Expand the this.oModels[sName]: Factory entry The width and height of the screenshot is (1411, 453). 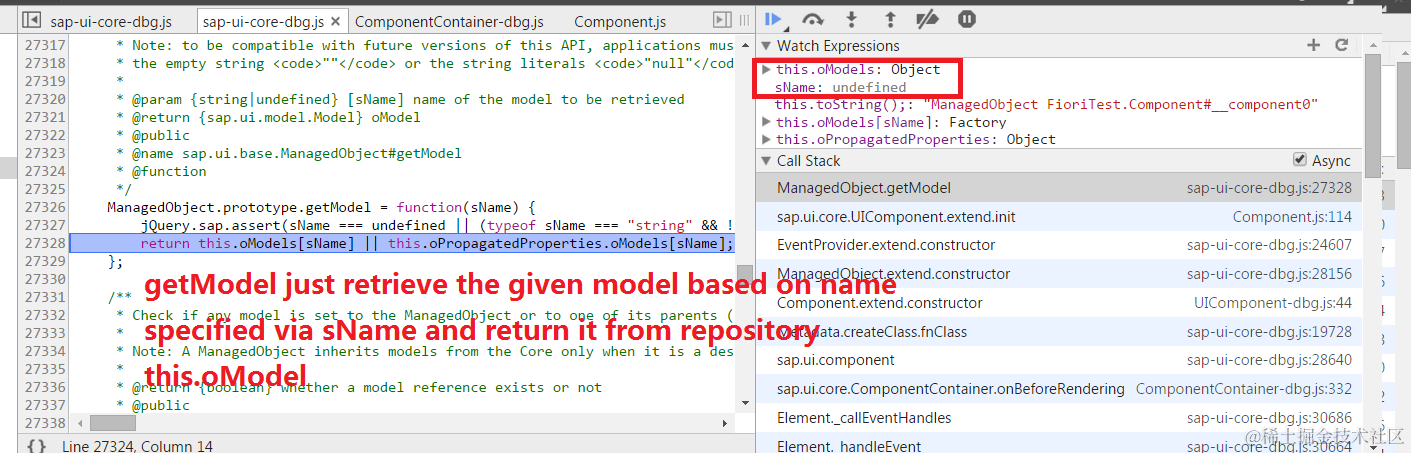coord(766,122)
